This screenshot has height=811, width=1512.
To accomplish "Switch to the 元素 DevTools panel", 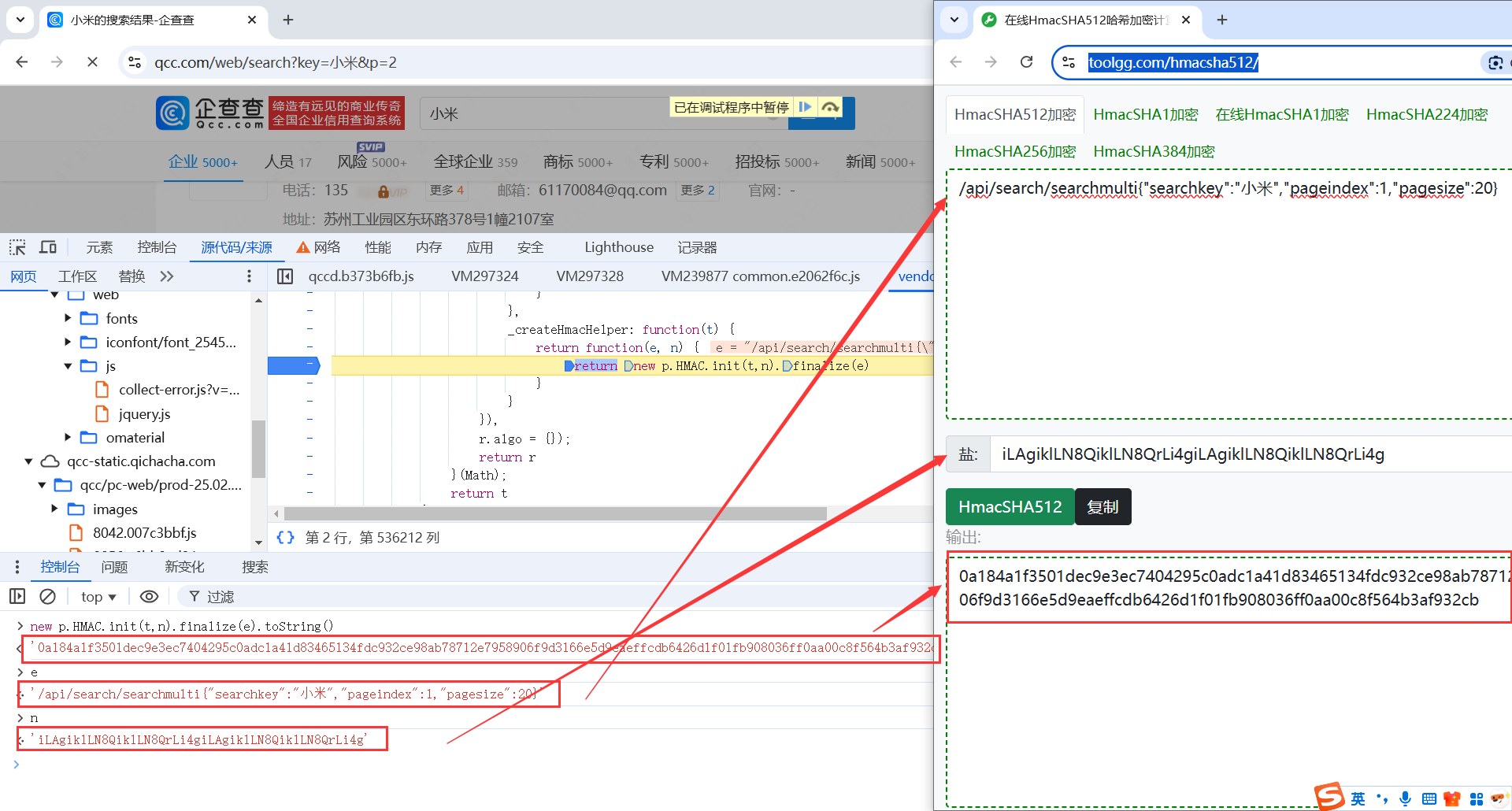I will point(99,247).
